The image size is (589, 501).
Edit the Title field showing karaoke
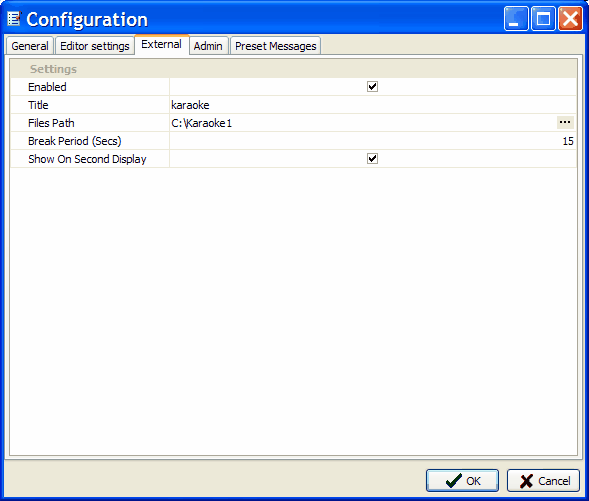point(373,105)
